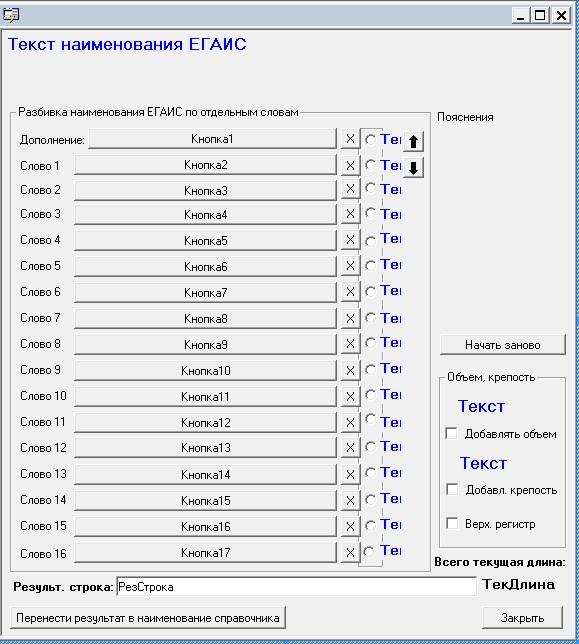Image resolution: width=579 pixels, height=644 pixels.
Task: Click X button next to Слово 12
Action: [350, 448]
